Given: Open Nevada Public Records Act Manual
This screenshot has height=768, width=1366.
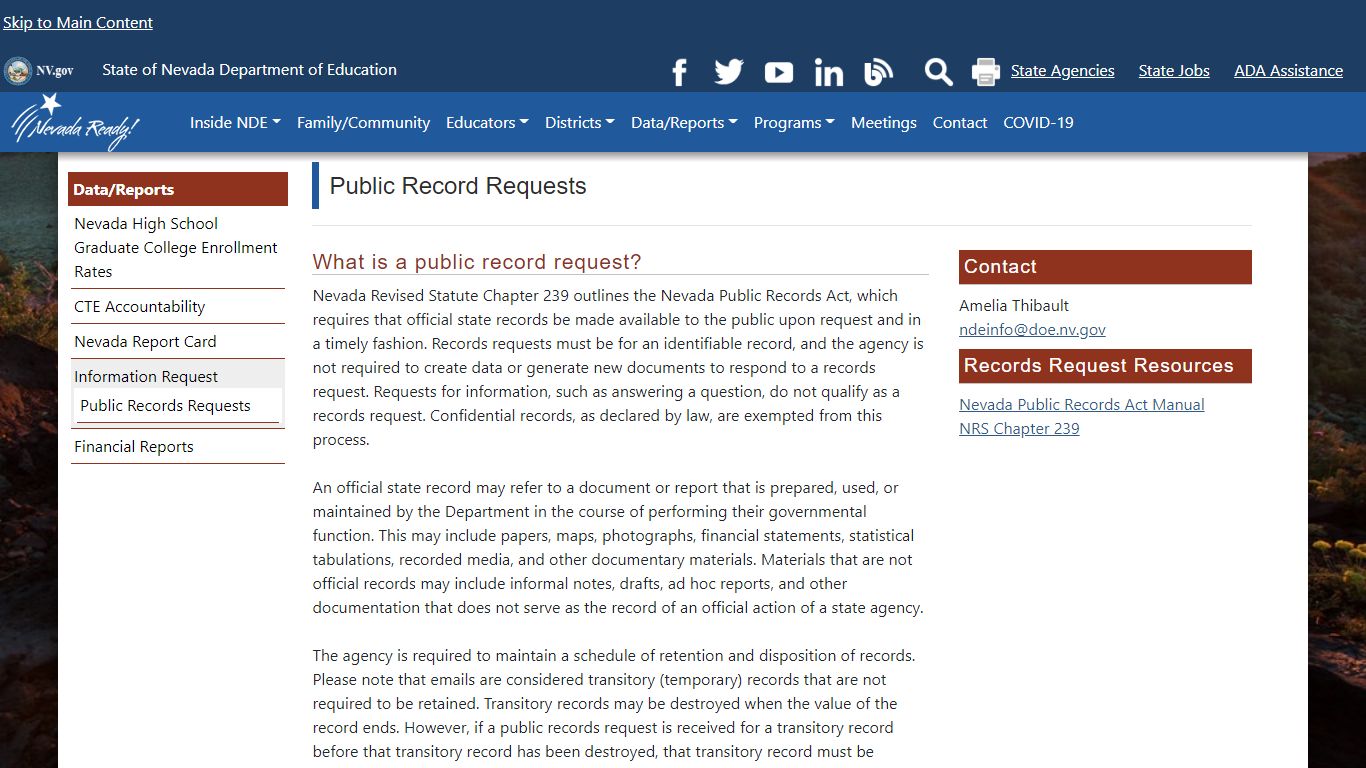Looking at the screenshot, I should coord(1081,404).
